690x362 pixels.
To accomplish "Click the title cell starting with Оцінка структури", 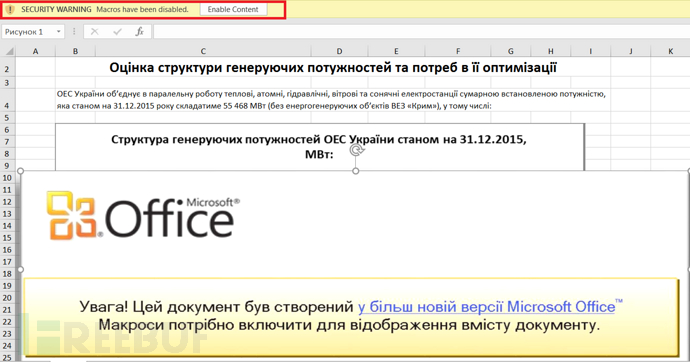I will click(333, 68).
